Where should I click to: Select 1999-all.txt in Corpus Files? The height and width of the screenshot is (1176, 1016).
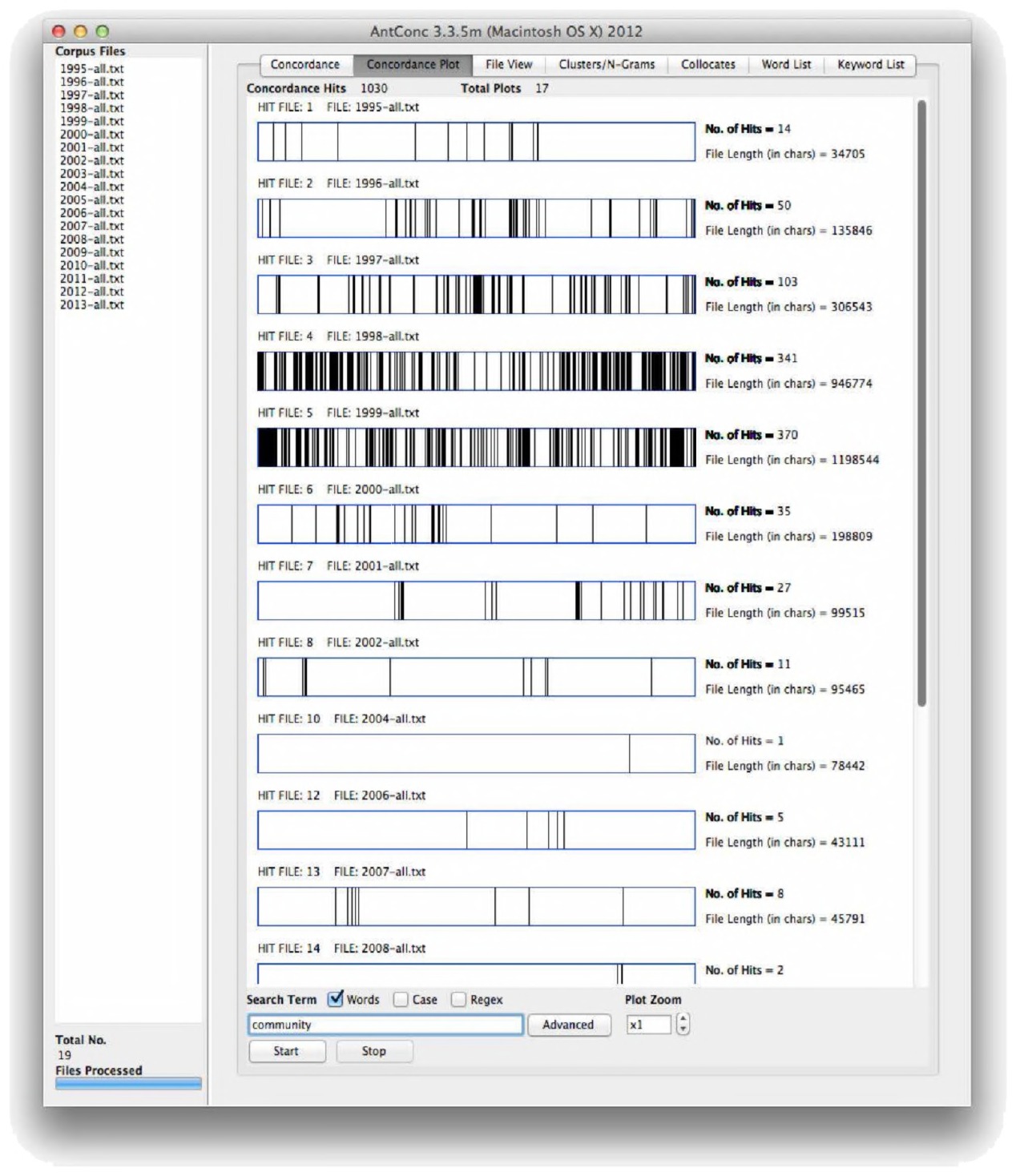(92, 121)
